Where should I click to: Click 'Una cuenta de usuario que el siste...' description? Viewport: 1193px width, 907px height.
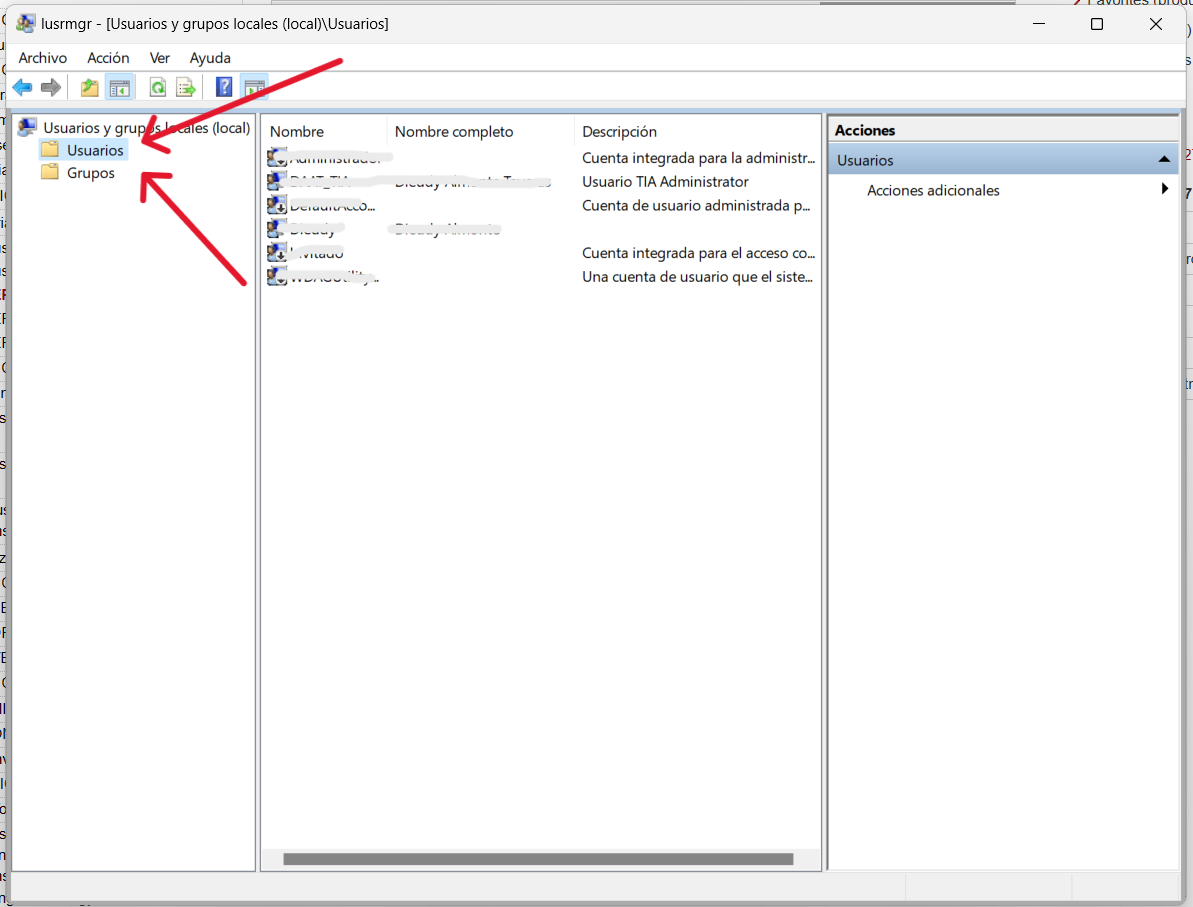pyautogui.click(x=698, y=277)
